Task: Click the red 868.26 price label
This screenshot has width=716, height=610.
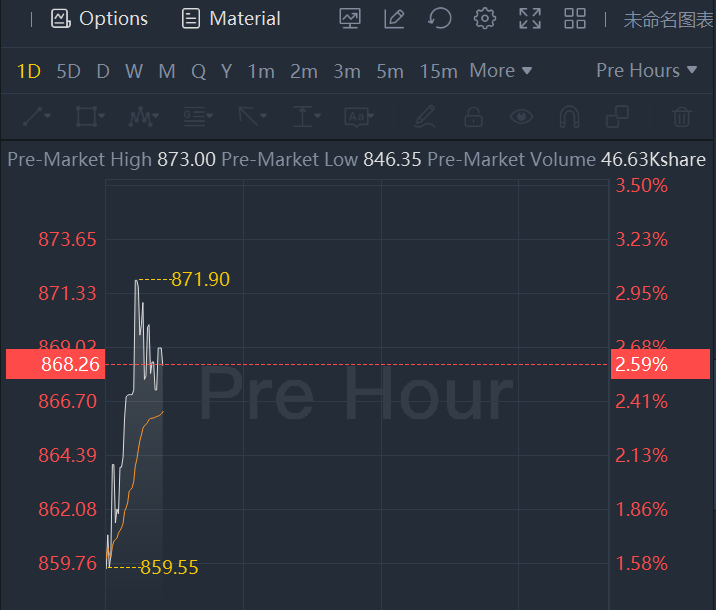Action: (54, 365)
